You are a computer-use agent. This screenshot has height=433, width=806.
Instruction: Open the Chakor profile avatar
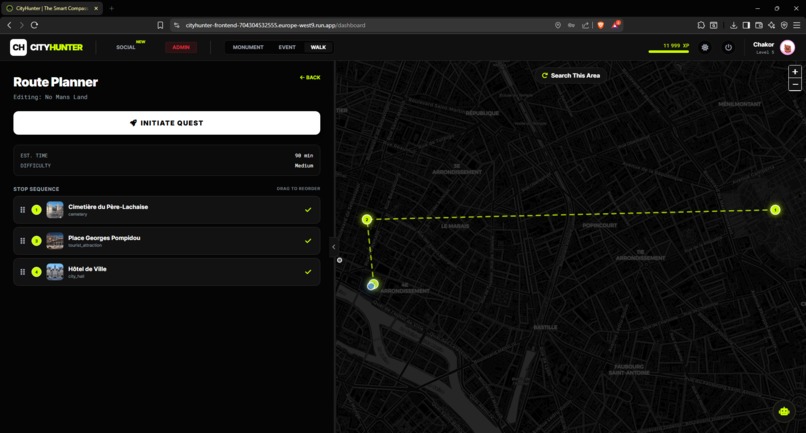(787, 47)
